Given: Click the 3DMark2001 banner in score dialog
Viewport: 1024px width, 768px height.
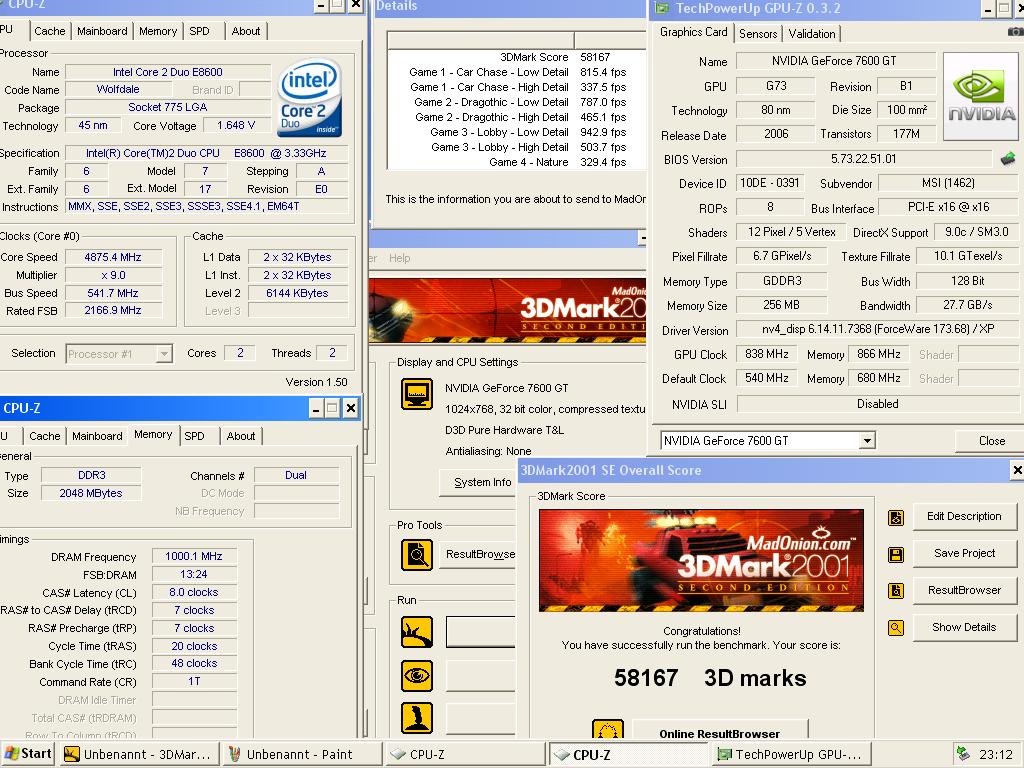Looking at the screenshot, I should pyautogui.click(x=701, y=560).
